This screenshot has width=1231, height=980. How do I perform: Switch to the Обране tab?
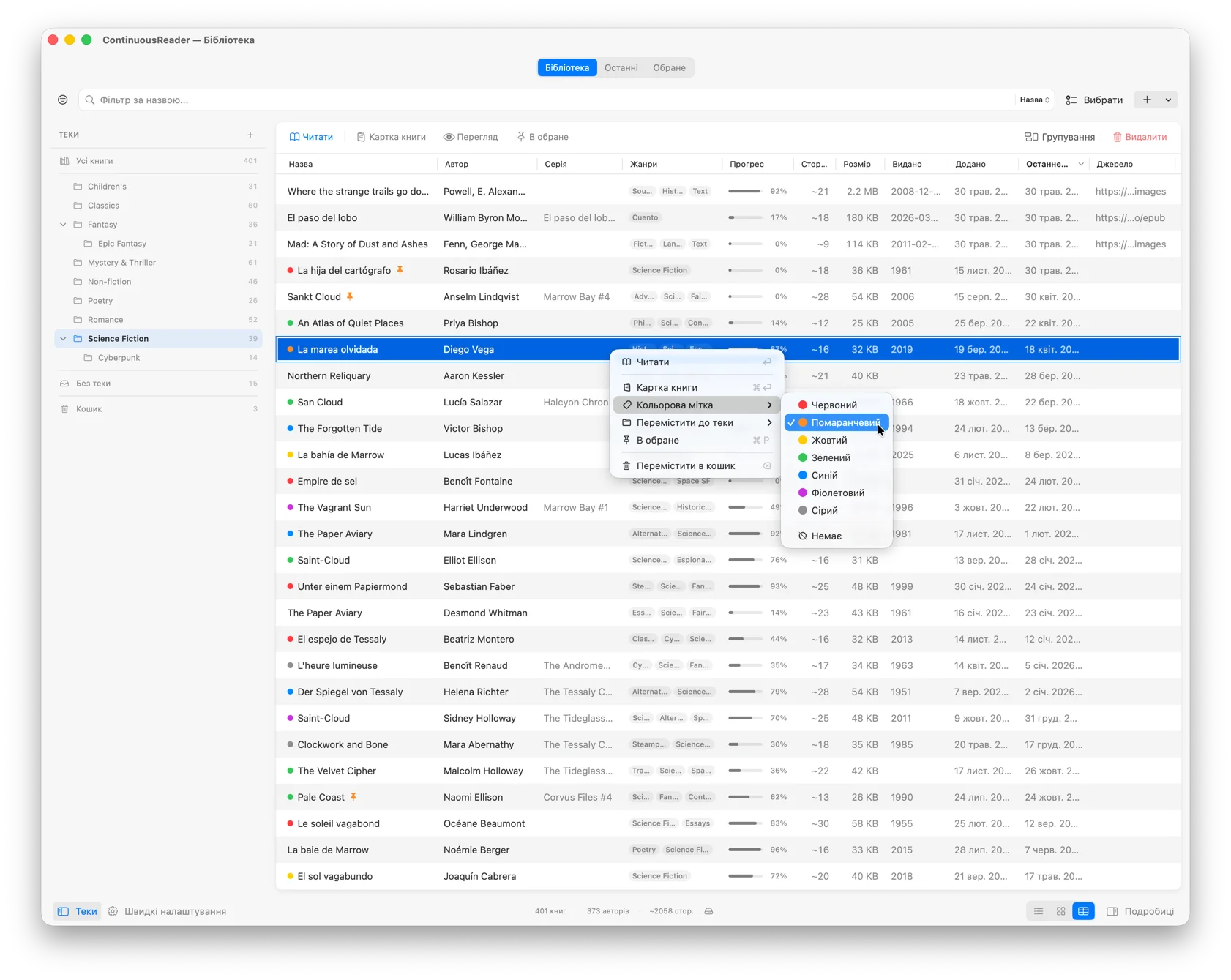point(669,67)
